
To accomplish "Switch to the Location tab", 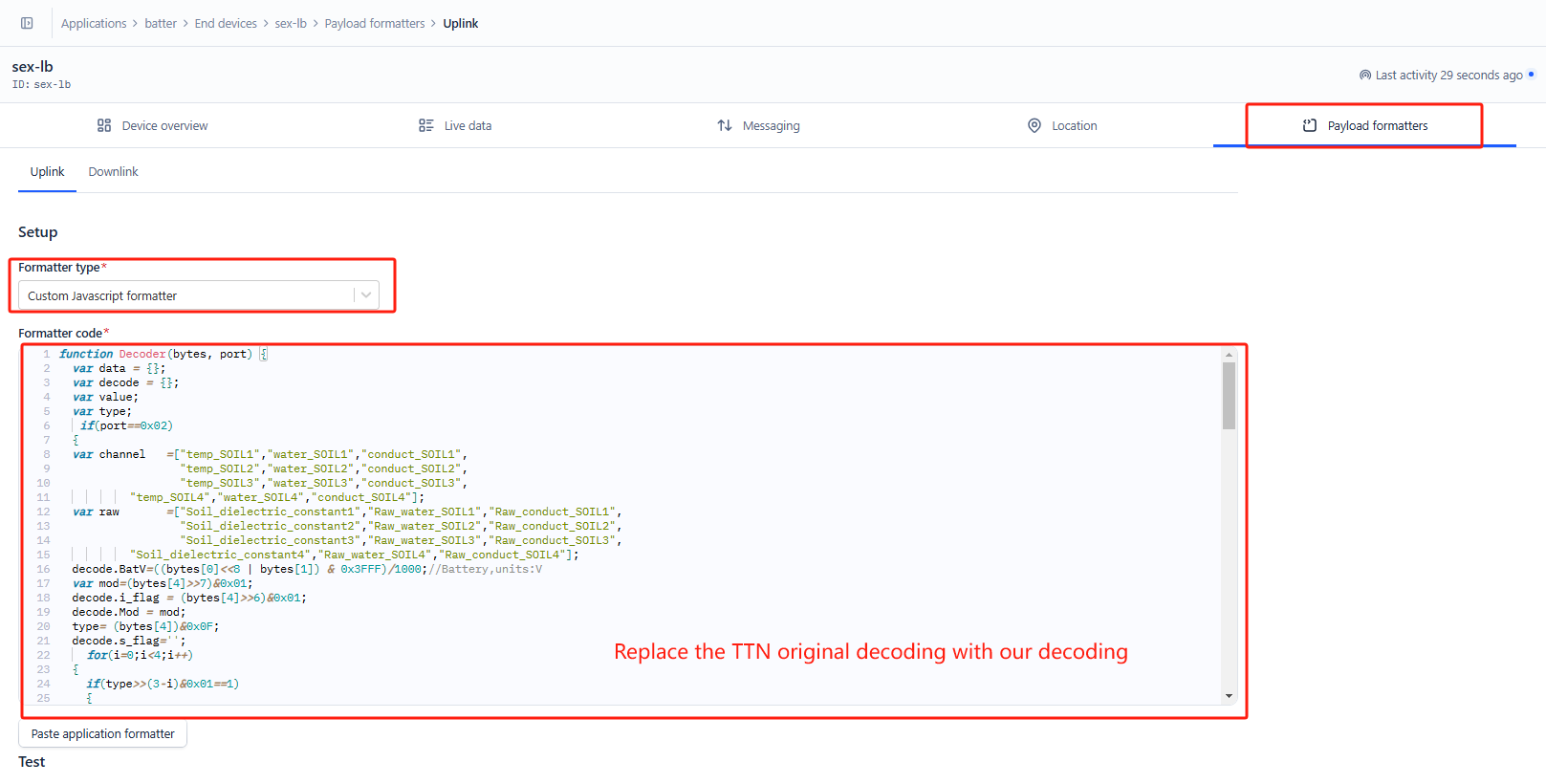I will click(x=1062, y=125).
